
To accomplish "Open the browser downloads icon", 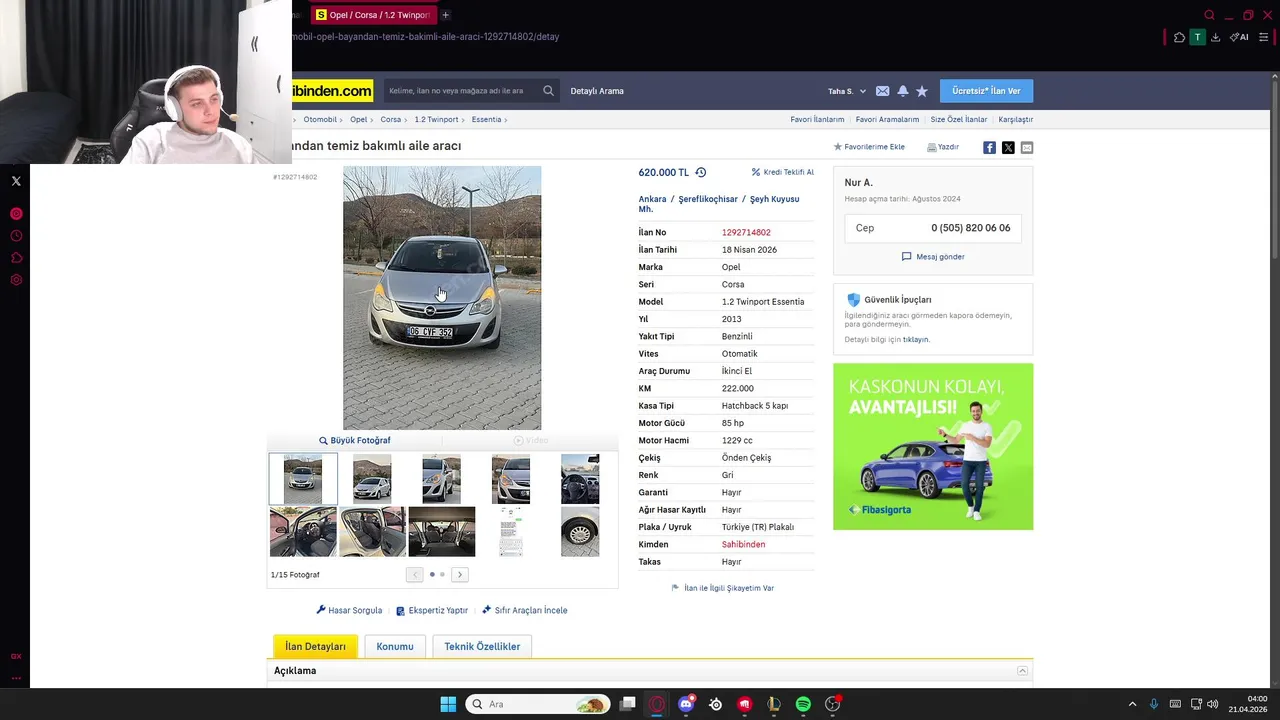I will (1215, 37).
